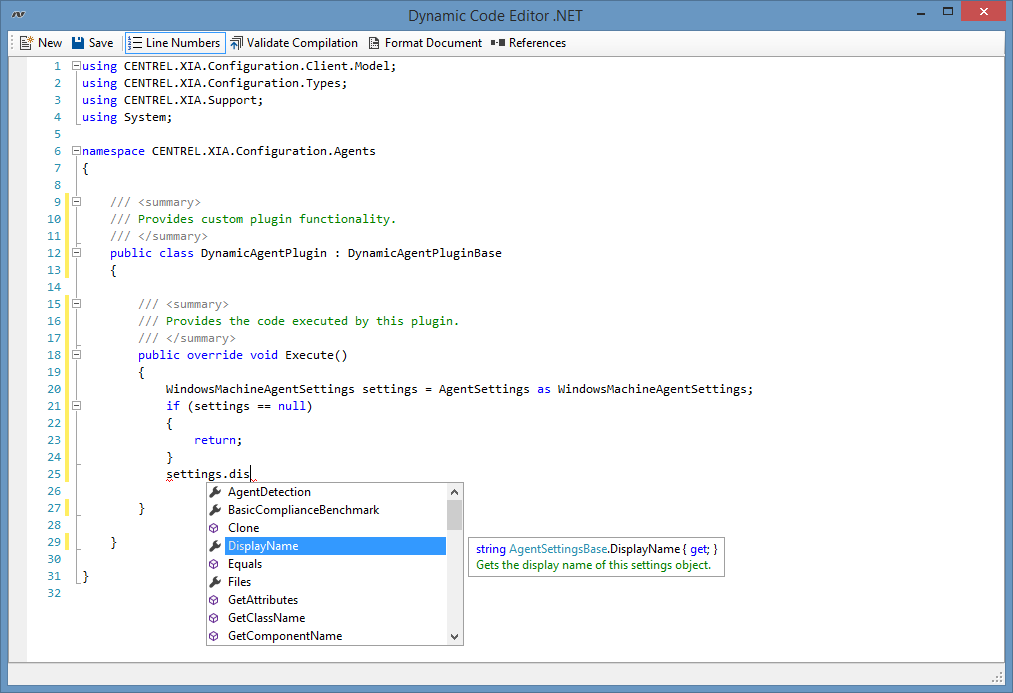The height and width of the screenshot is (693, 1013).
Task: Pick GetAttributes in the completion list
Action: click(326, 600)
